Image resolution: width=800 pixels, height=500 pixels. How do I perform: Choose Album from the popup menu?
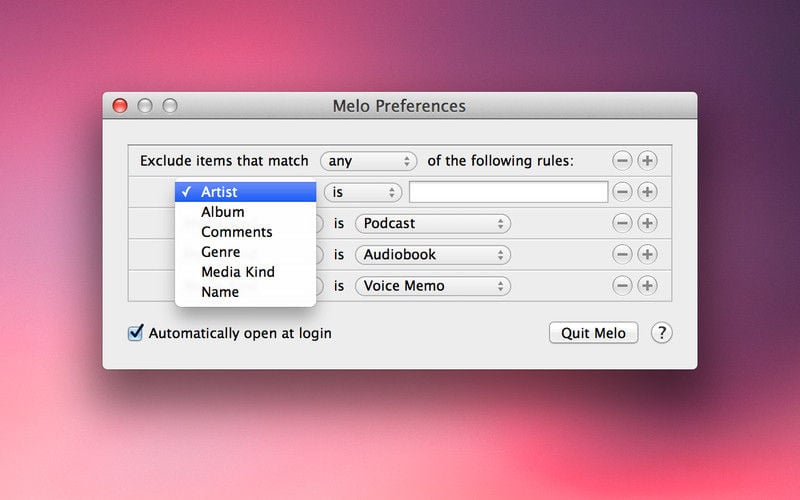point(245,212)
